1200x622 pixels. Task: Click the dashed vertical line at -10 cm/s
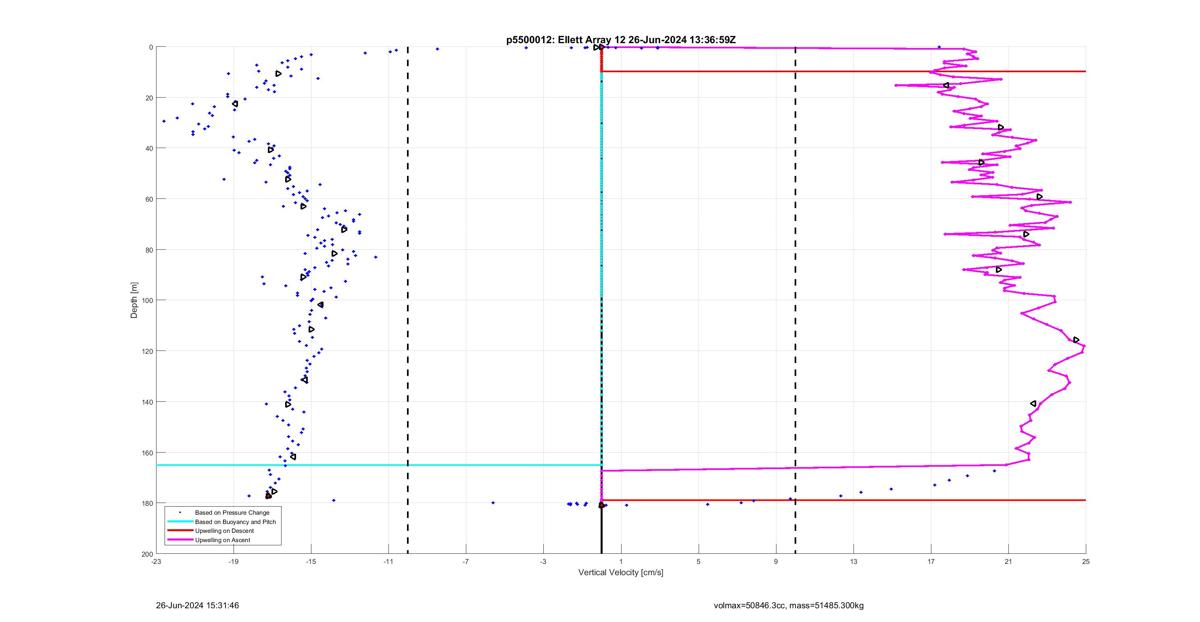pyautogui.click(x=408, y=300)
